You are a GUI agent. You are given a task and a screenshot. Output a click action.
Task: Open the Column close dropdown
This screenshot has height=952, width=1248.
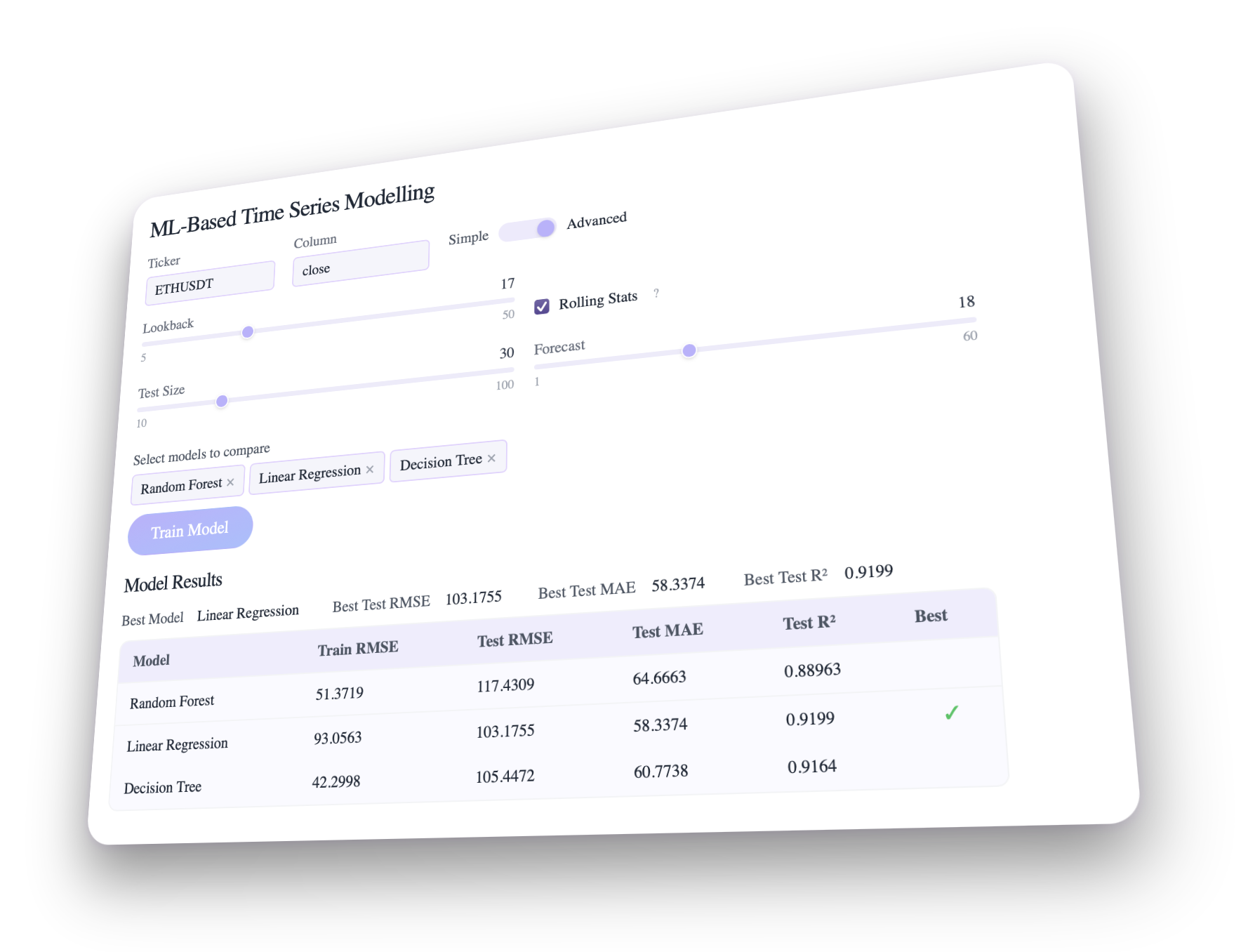point(360,263)
